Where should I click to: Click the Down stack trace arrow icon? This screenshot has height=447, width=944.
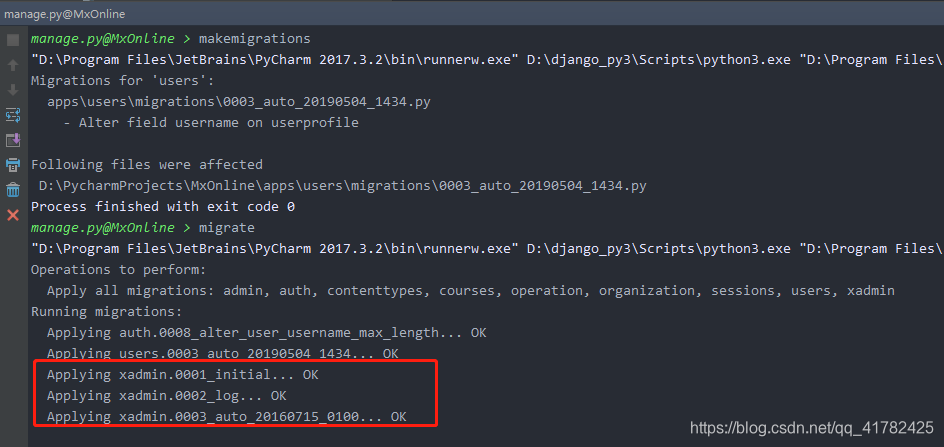(13, 90)
